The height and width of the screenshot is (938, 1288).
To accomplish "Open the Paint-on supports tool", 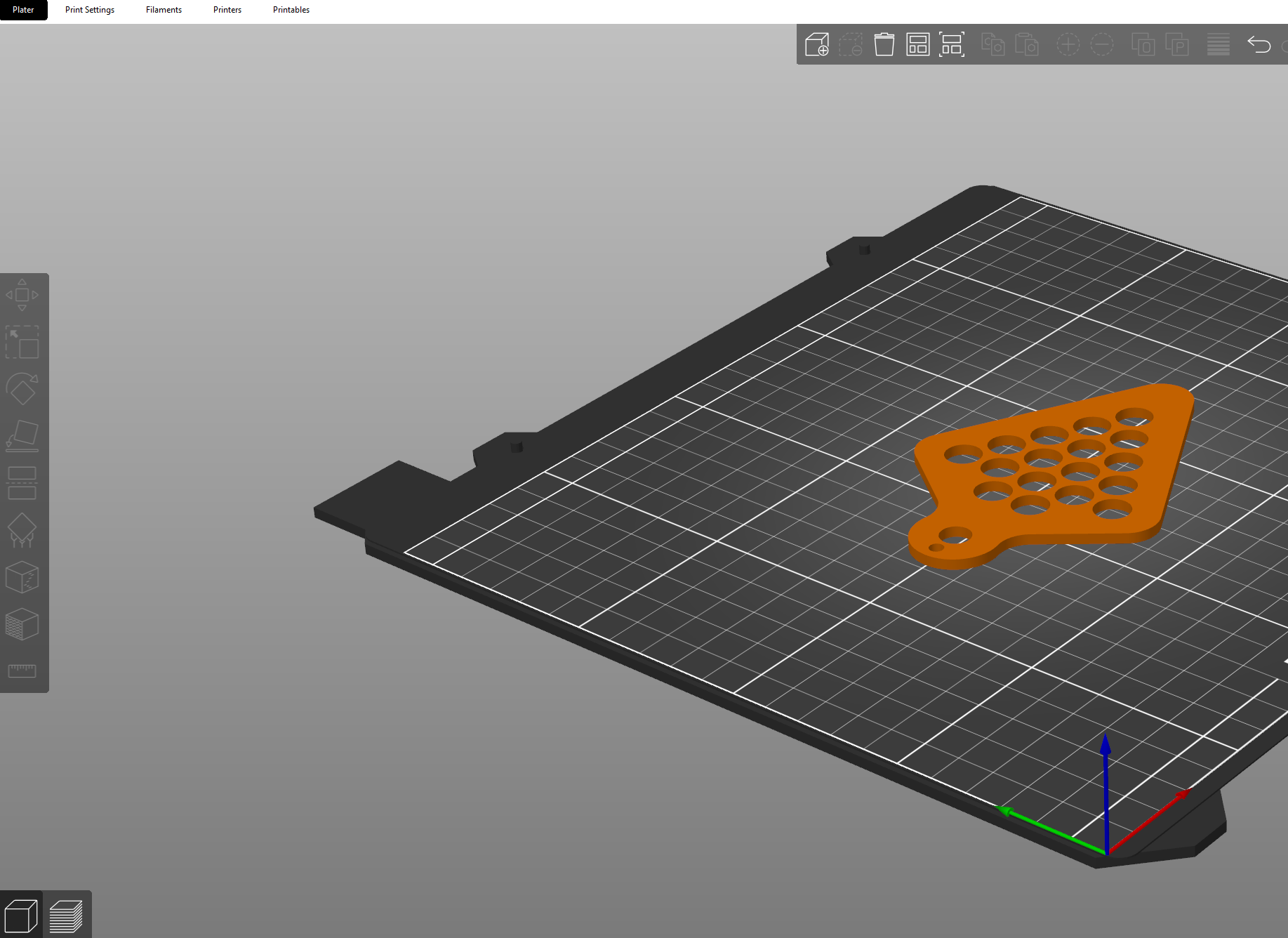I will (x=22, y=529).
